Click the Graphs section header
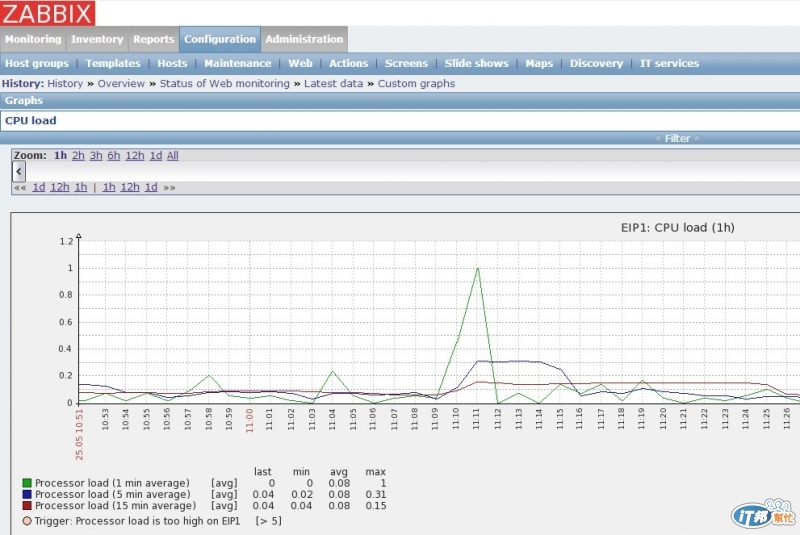This screenshot has width=800, height=535. (23, 100)
